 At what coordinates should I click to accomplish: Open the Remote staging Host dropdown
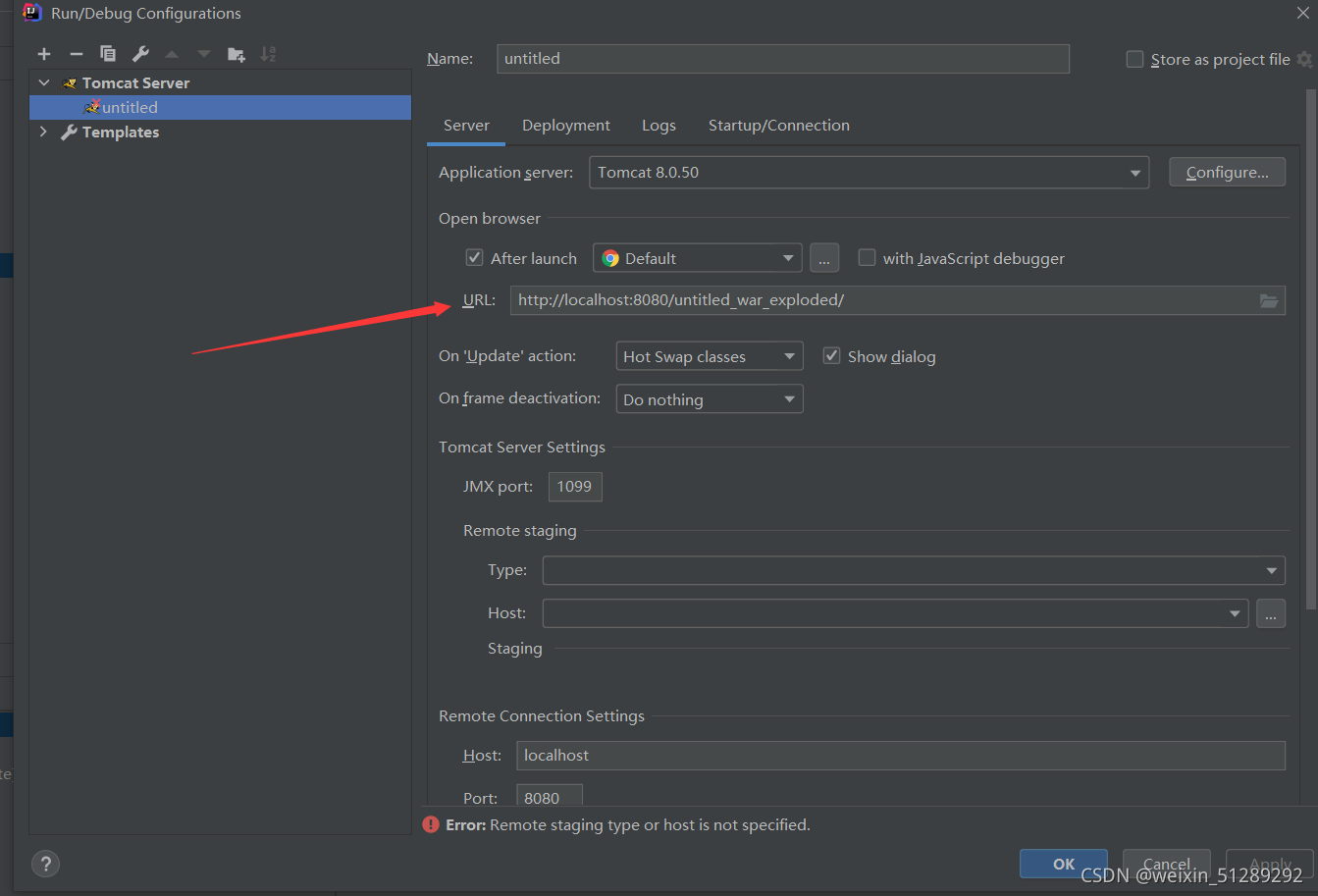tap(896, 613)
